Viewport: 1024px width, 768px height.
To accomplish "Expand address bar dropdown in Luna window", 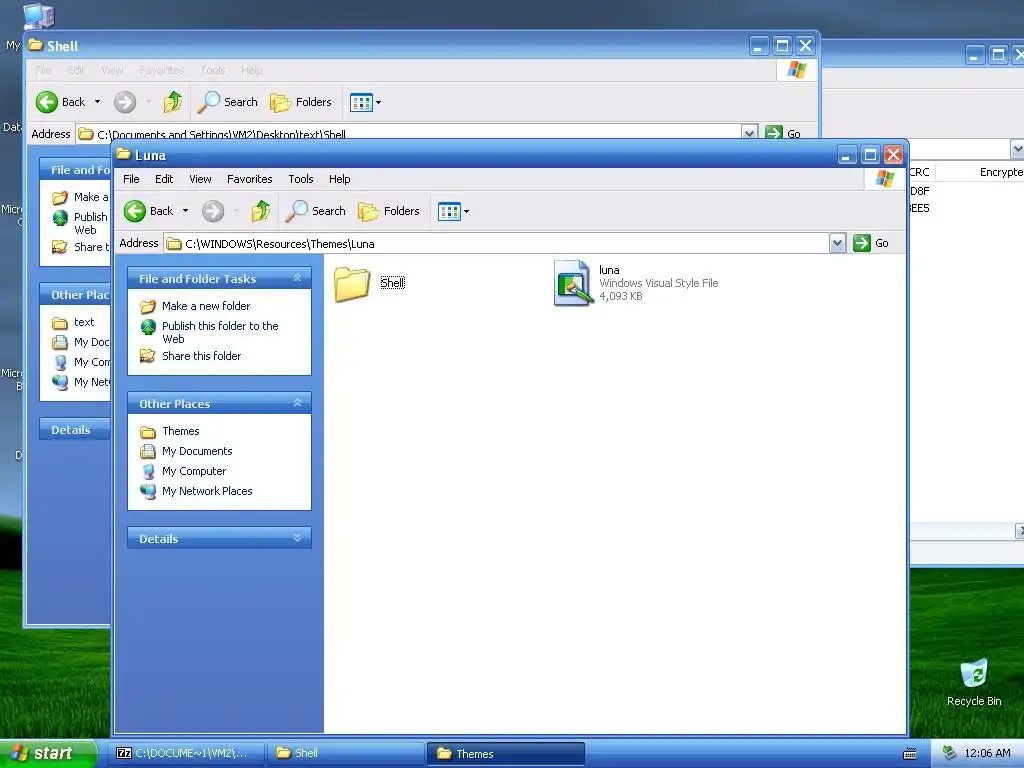I will [x=837, y=243].
